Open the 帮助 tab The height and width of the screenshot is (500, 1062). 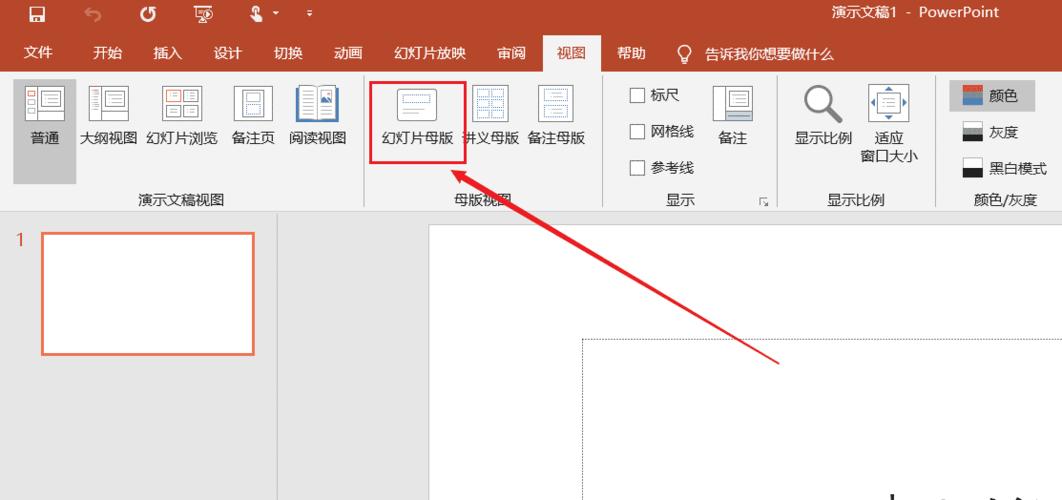(x=631, y=54)
